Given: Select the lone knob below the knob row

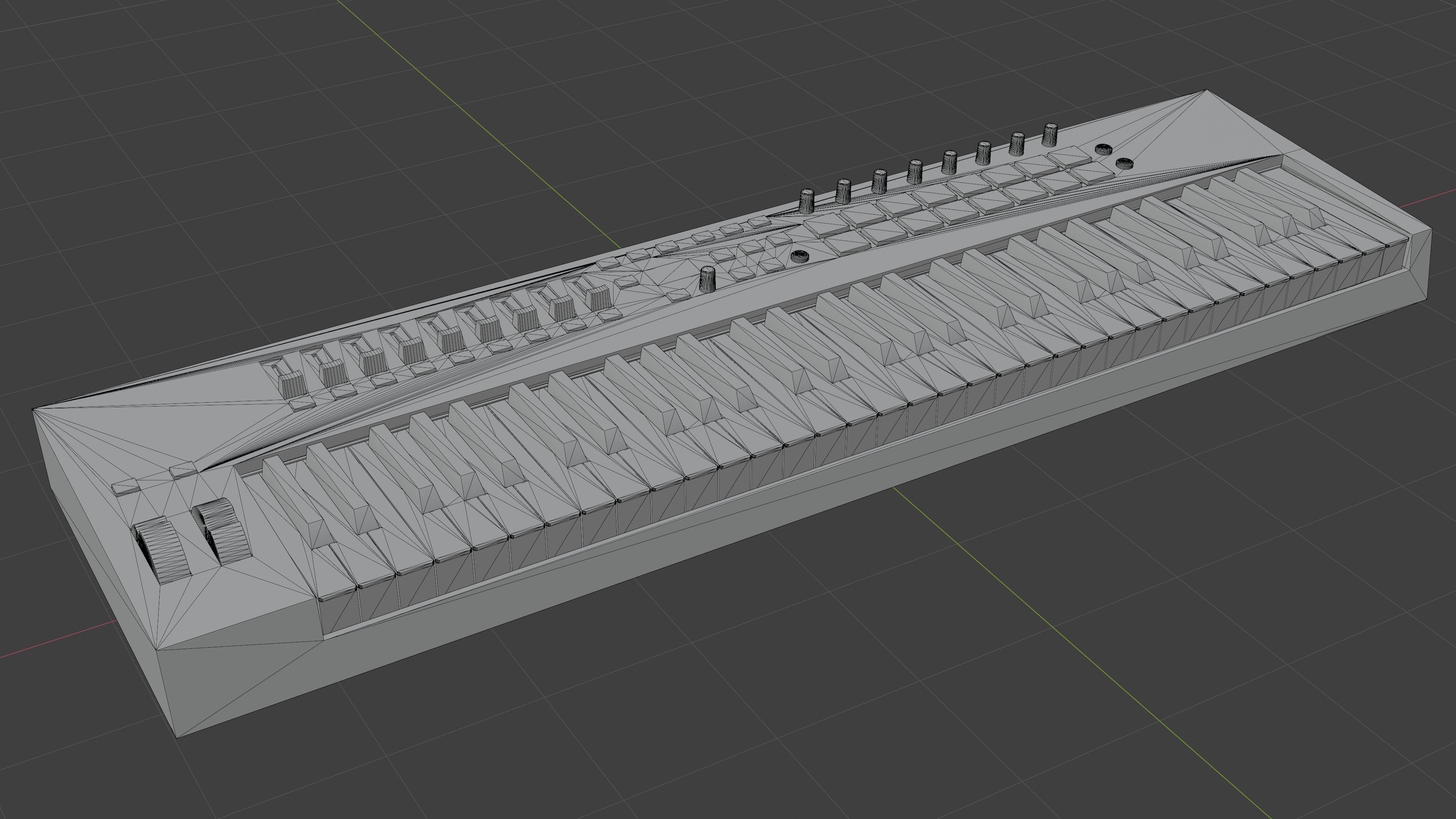Looking at the screenshot, I should coord(708,279).
